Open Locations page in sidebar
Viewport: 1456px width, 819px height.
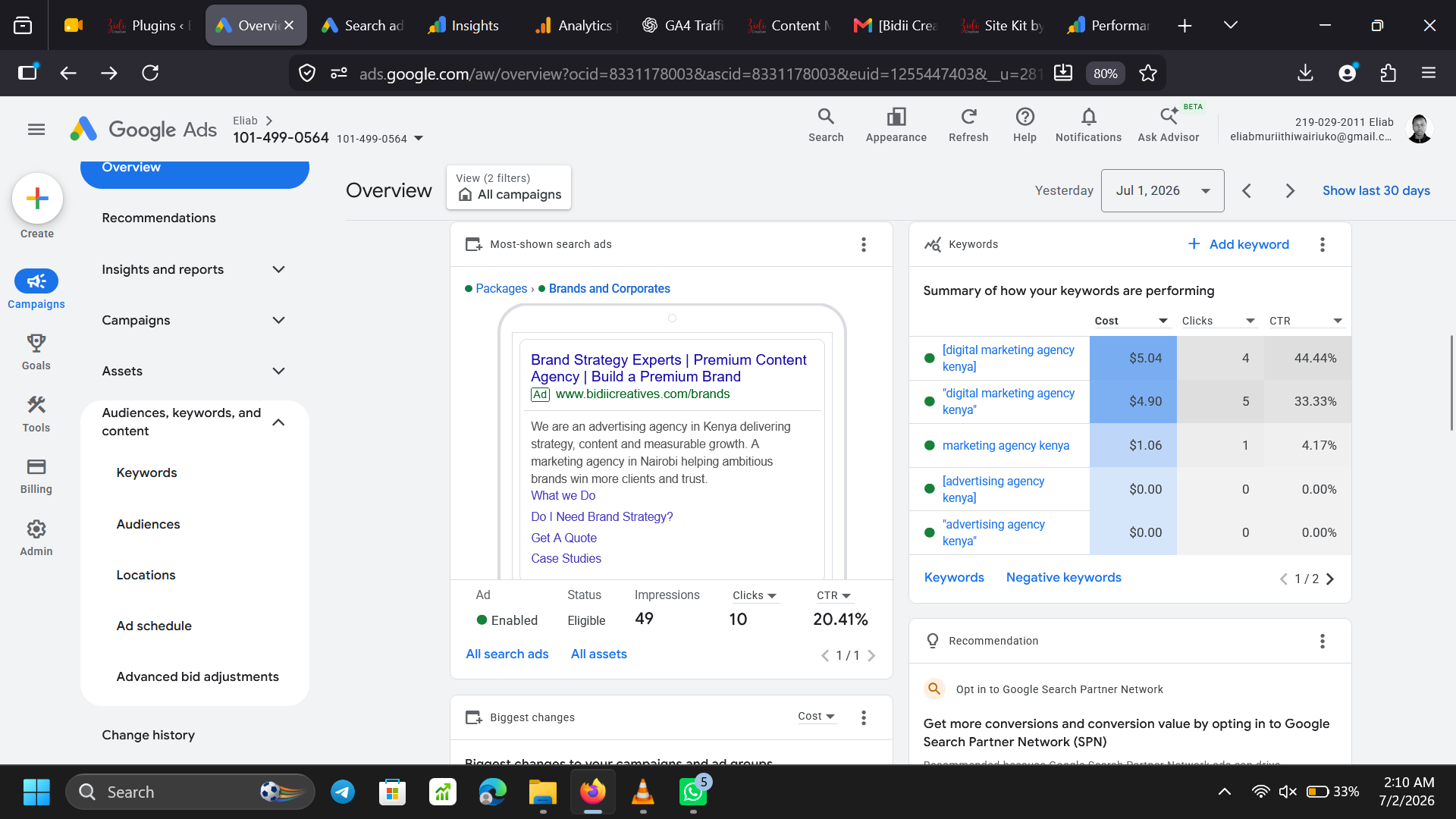click(x=146, y=575)
